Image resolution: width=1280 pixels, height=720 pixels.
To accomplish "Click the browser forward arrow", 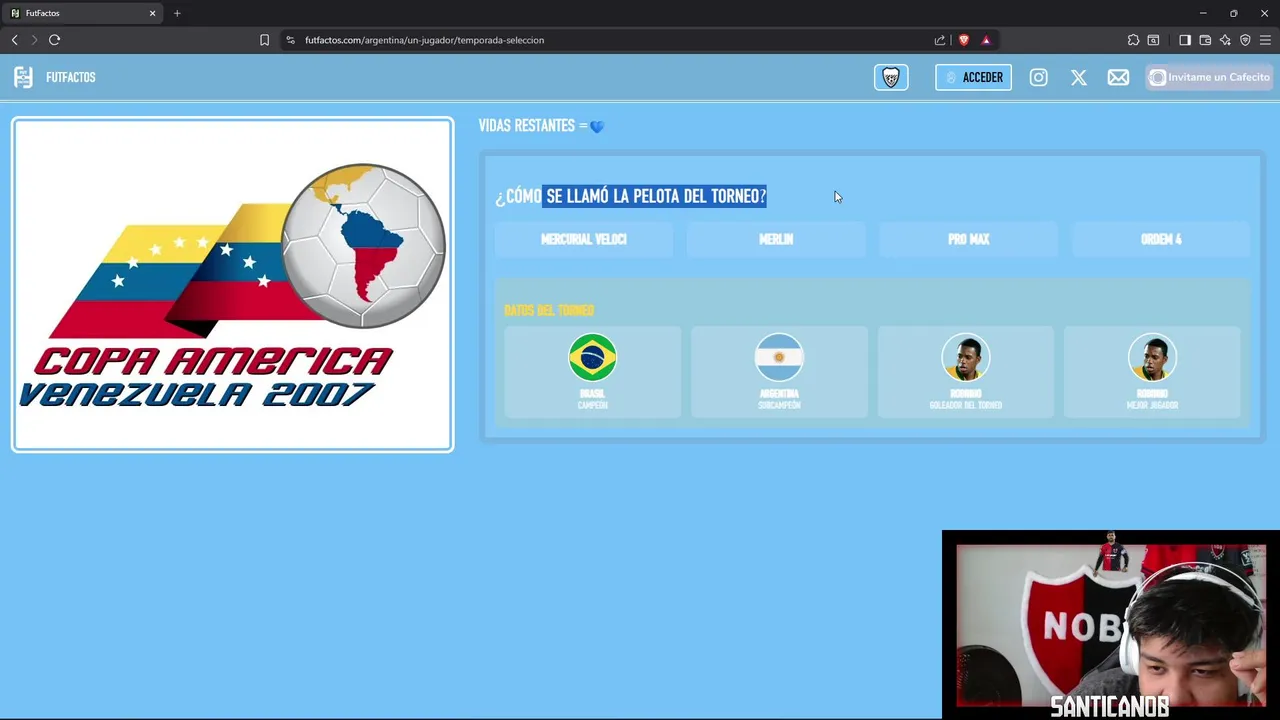I will (34, 40).
